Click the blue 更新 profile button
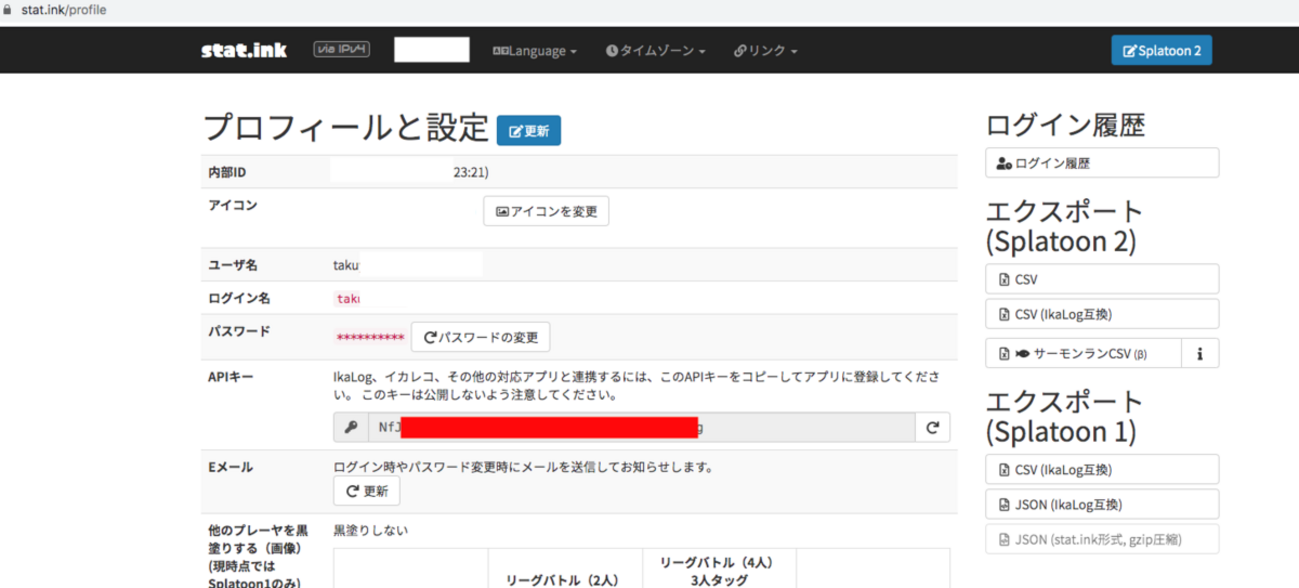Image resolution: width=1299 pixels, height=588 pixels. pos(529,131)
